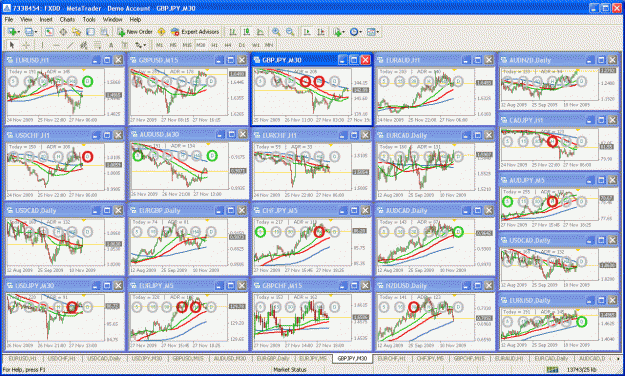Switch chart to line chart mode
625x376 pixels.
[x=260, y=32]
